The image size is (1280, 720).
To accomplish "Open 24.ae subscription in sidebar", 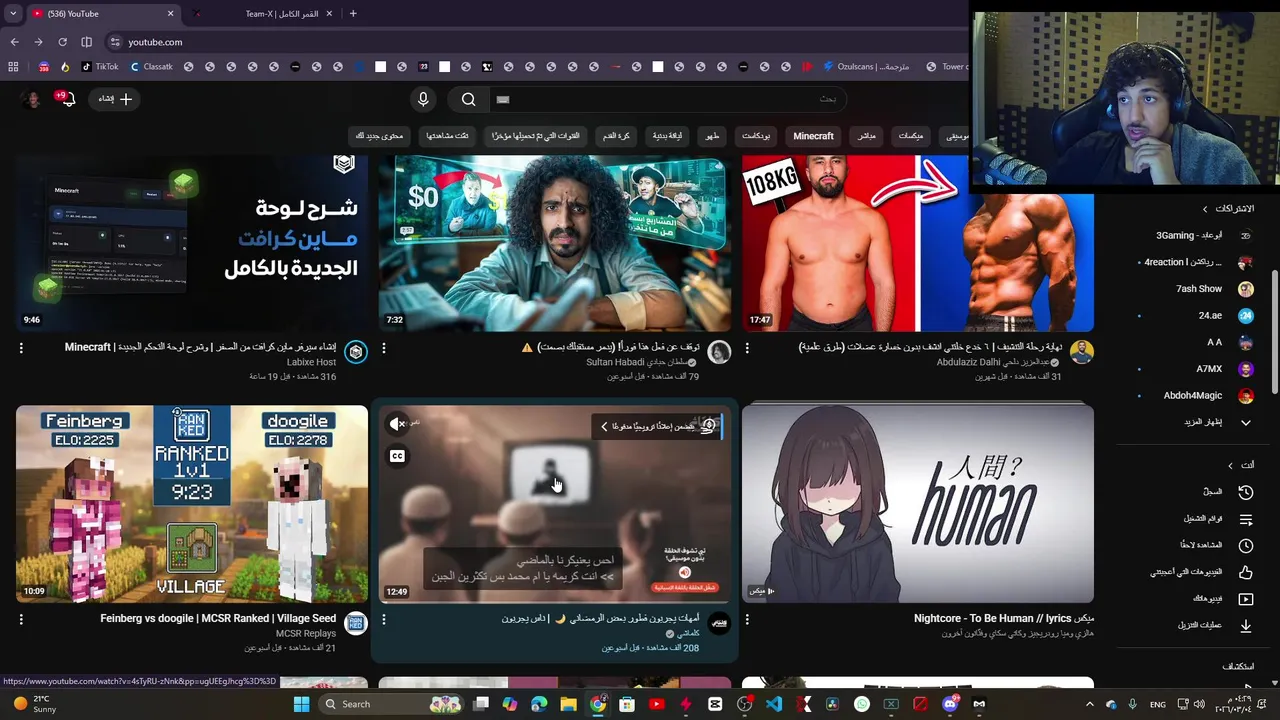I will tap(1204, 315).
